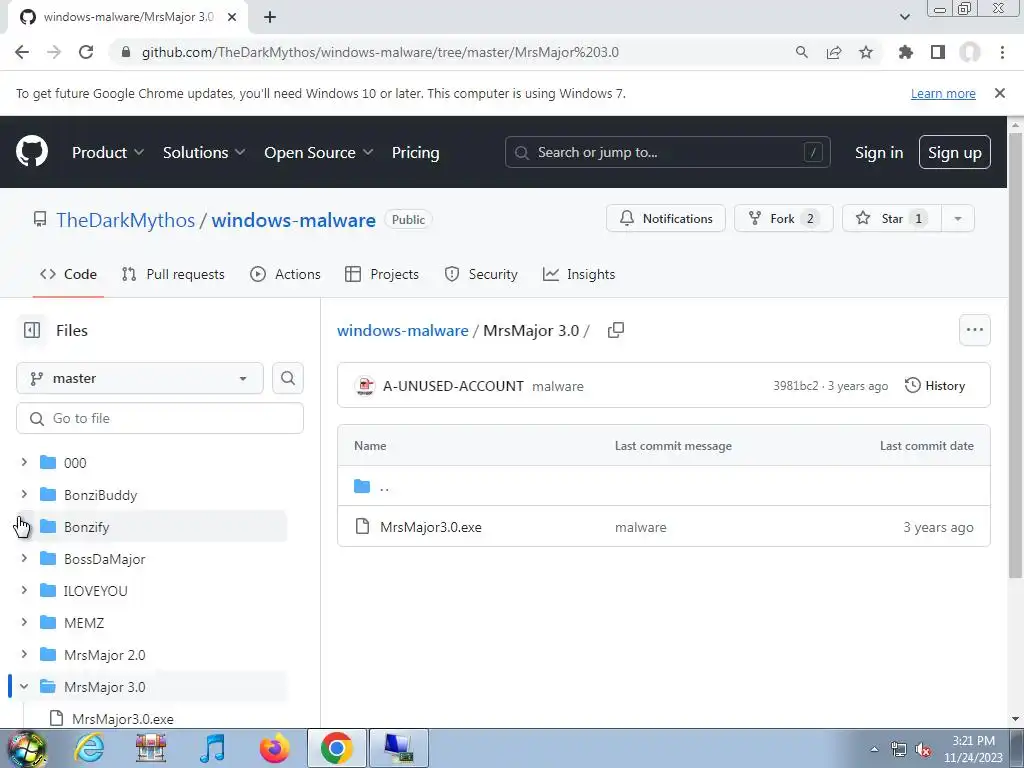Open the music player taskbar icon
Viewport: 1024px width, 768px height.
tap(212, 748)
